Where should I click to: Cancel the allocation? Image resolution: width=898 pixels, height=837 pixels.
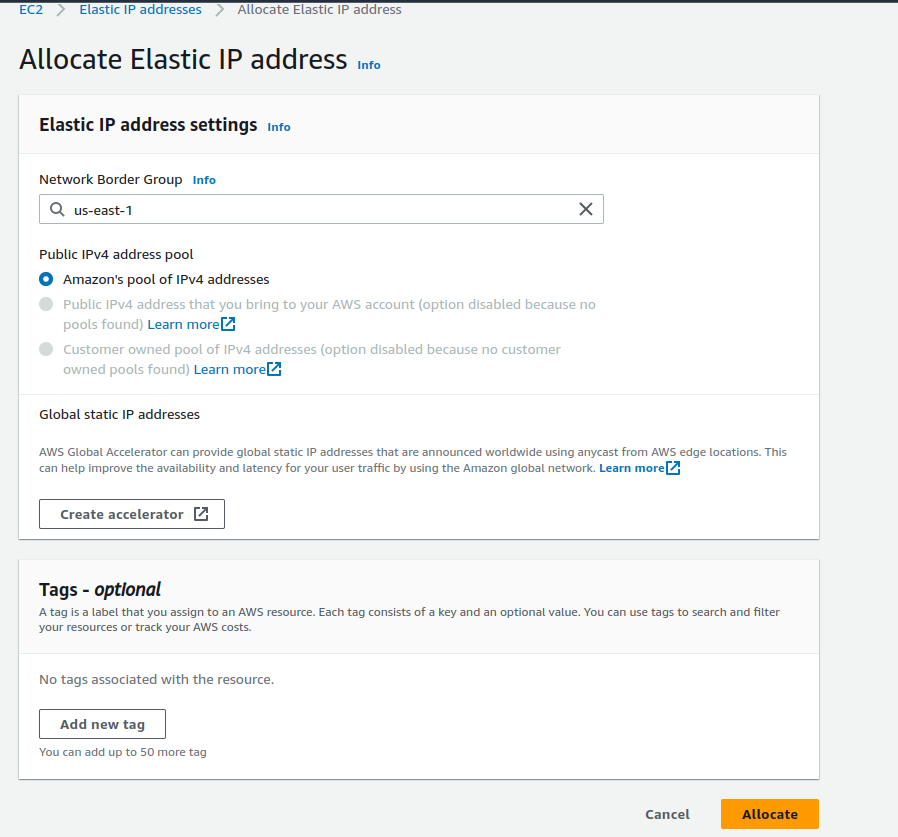[667, 814]
